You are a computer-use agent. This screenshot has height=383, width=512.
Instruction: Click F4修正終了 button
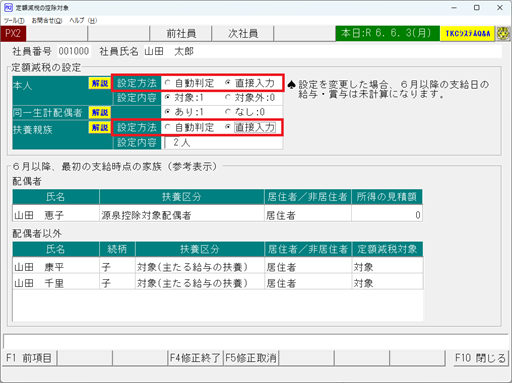click(x=195, y=358)
